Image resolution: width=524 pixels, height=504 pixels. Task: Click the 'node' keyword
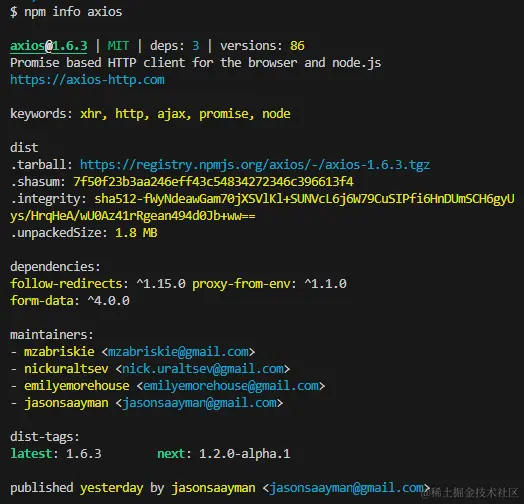coord(276,114)
